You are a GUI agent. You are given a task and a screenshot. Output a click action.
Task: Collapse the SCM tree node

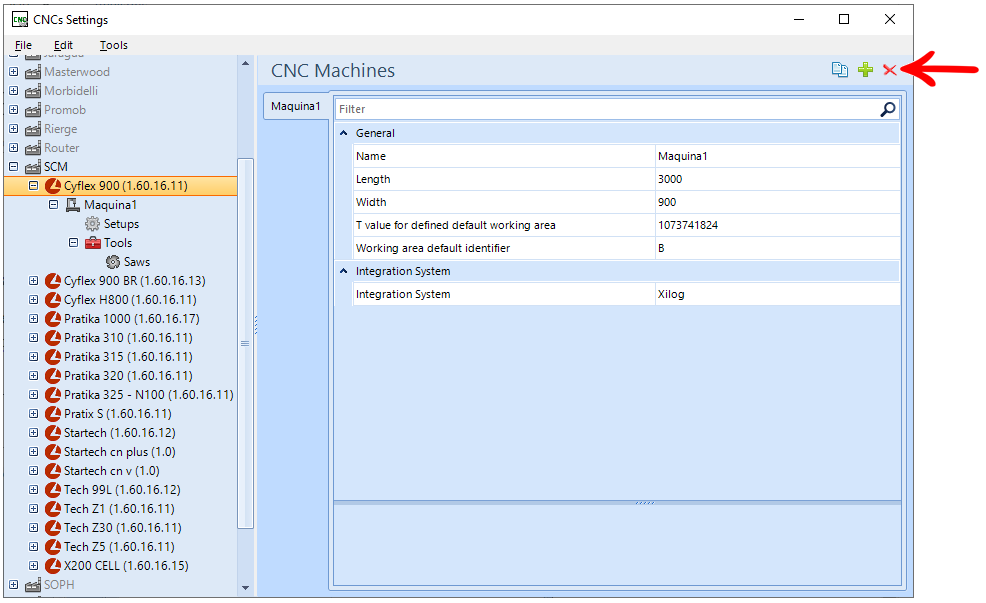tap(14, 167)
